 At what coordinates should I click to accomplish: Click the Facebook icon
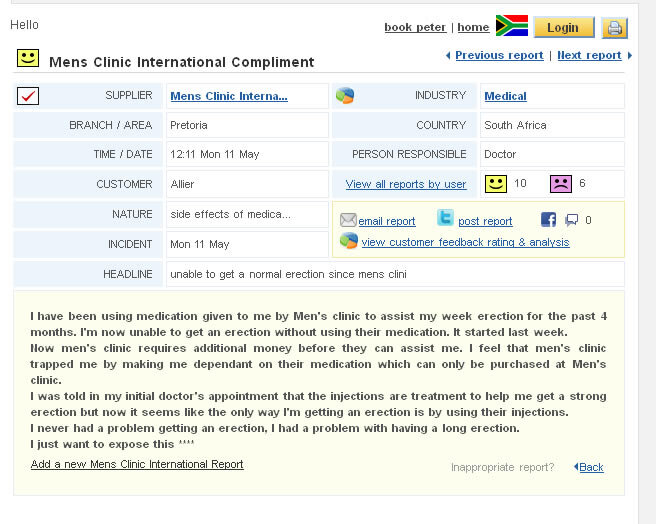coord(548,219)
